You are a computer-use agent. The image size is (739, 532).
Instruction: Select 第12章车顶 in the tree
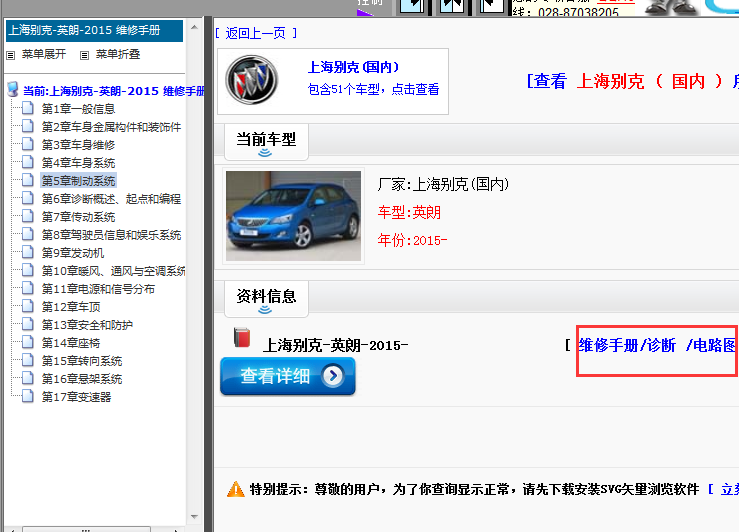pyautogui.click(x=71, y=307)
